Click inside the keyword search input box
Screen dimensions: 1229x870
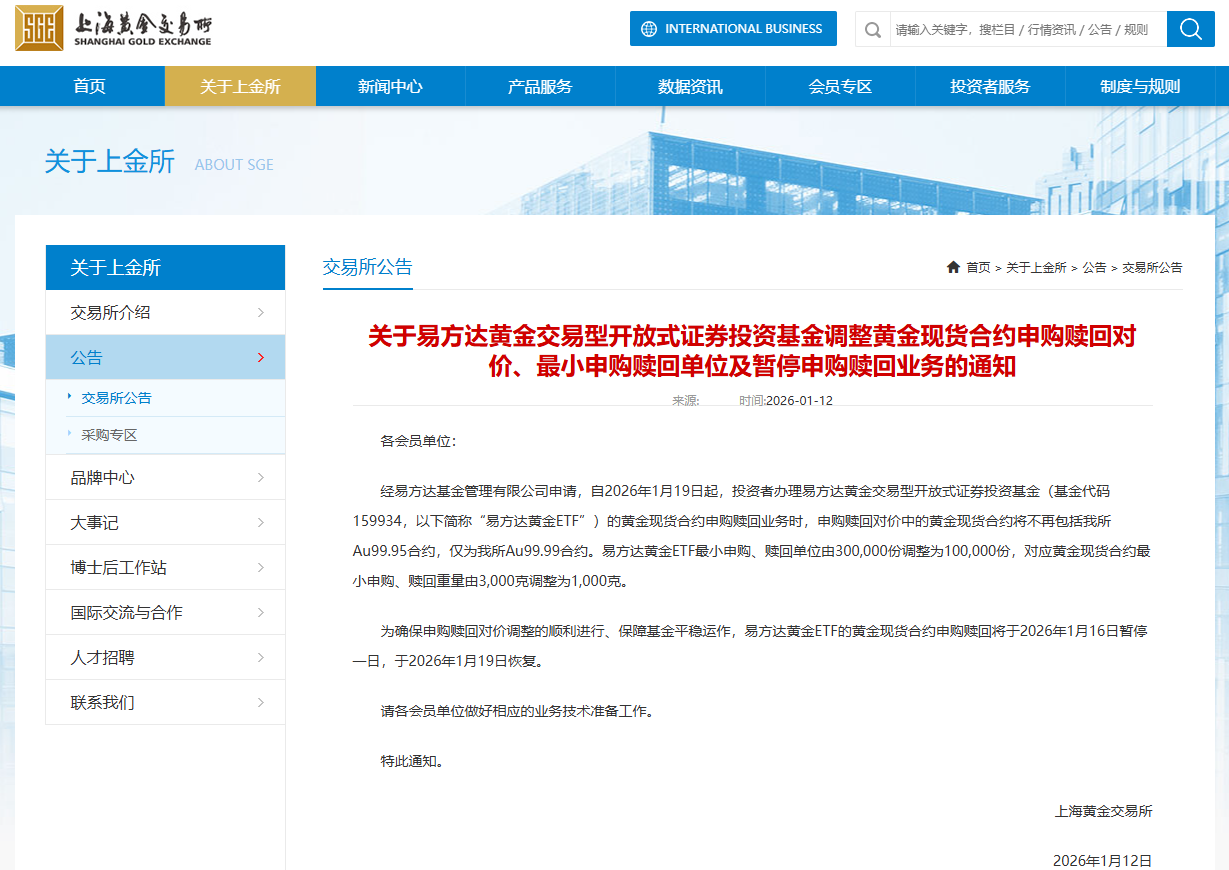click(1020, 28)
